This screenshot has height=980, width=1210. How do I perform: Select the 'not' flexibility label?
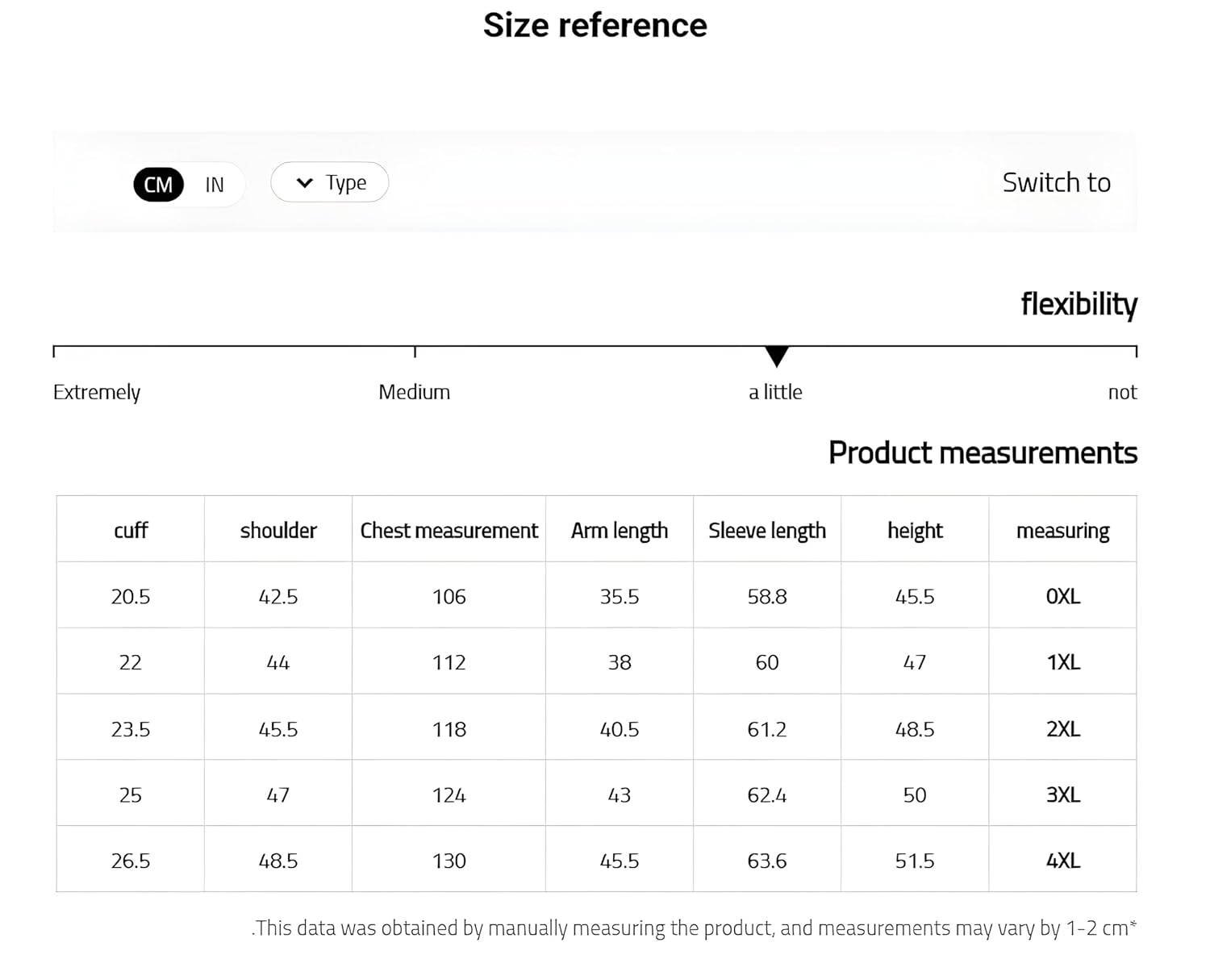pyautogui.click(x=1122, y=393)
